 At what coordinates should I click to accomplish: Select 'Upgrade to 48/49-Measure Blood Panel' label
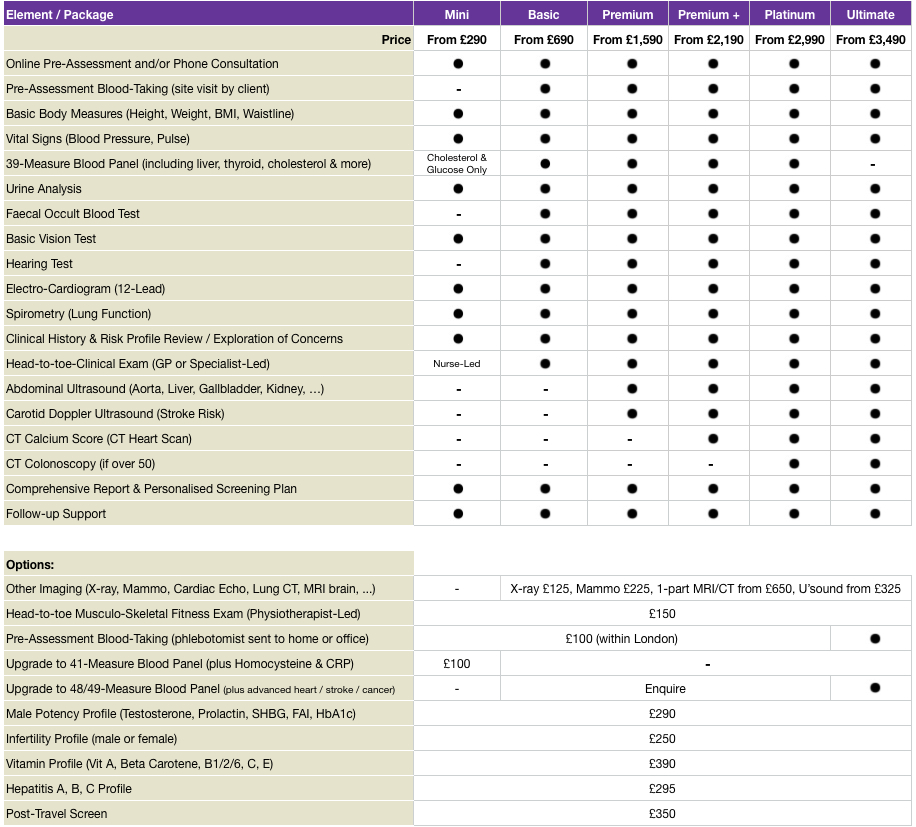coord(200,689)
